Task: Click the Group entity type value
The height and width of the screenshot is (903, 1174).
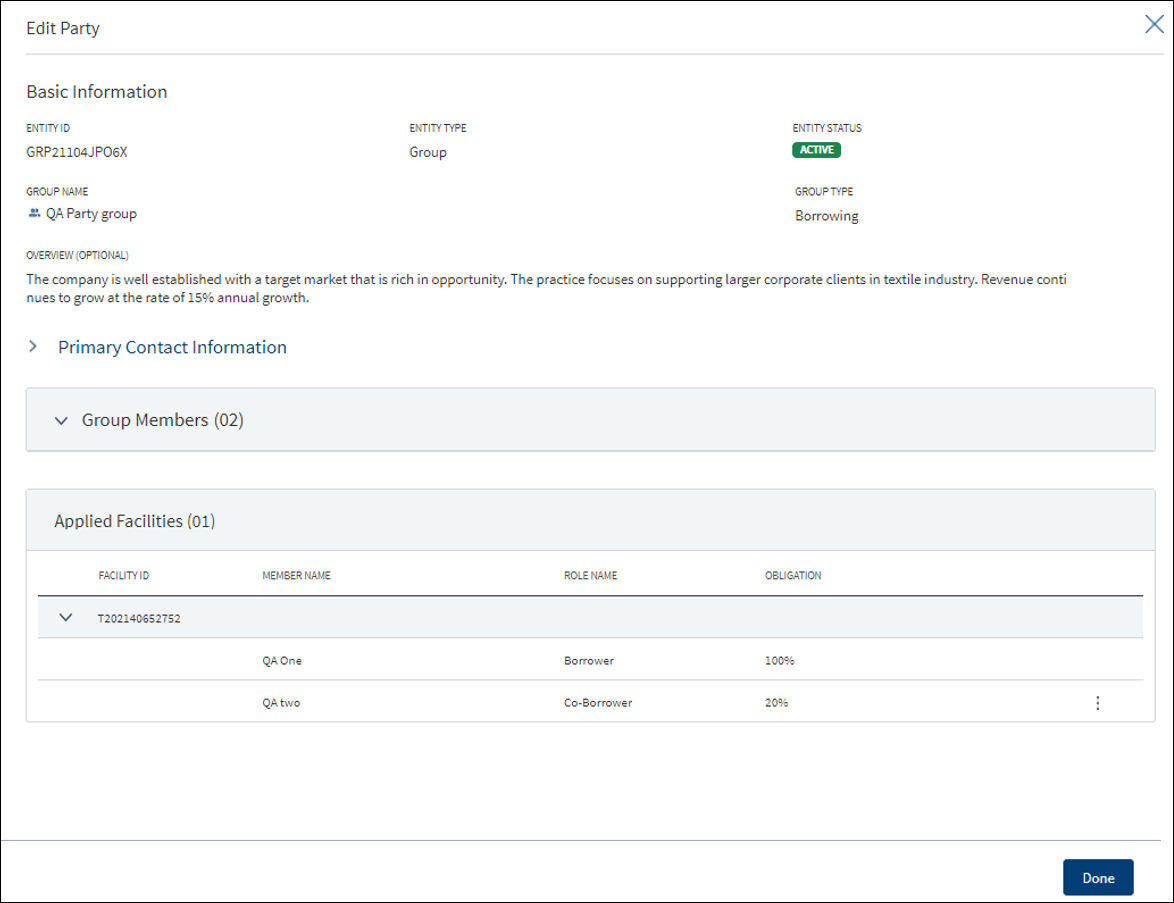Action: (x=428, y=152)
